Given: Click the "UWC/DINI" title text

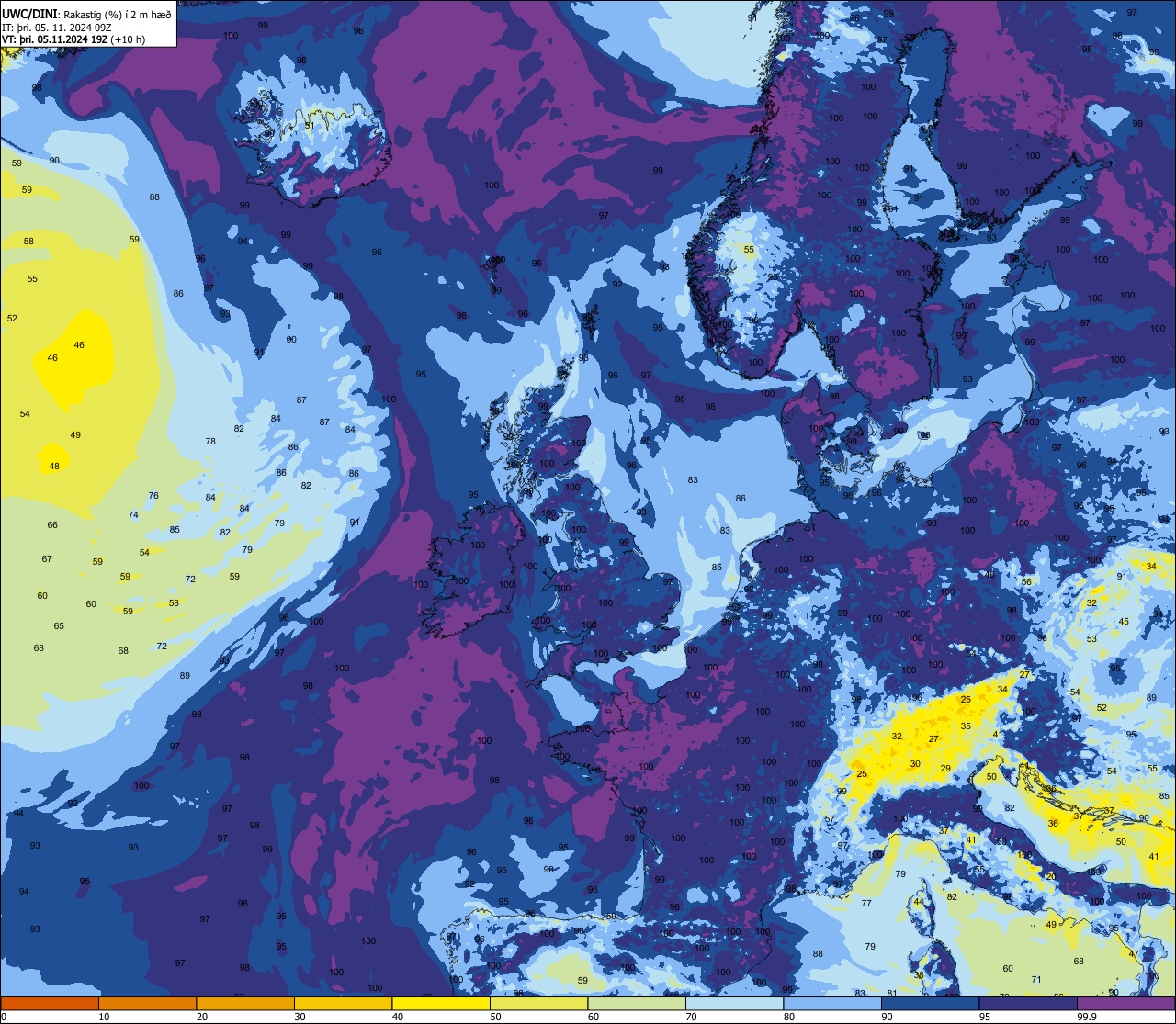Looking at the screenshot, I should [28, 14].
